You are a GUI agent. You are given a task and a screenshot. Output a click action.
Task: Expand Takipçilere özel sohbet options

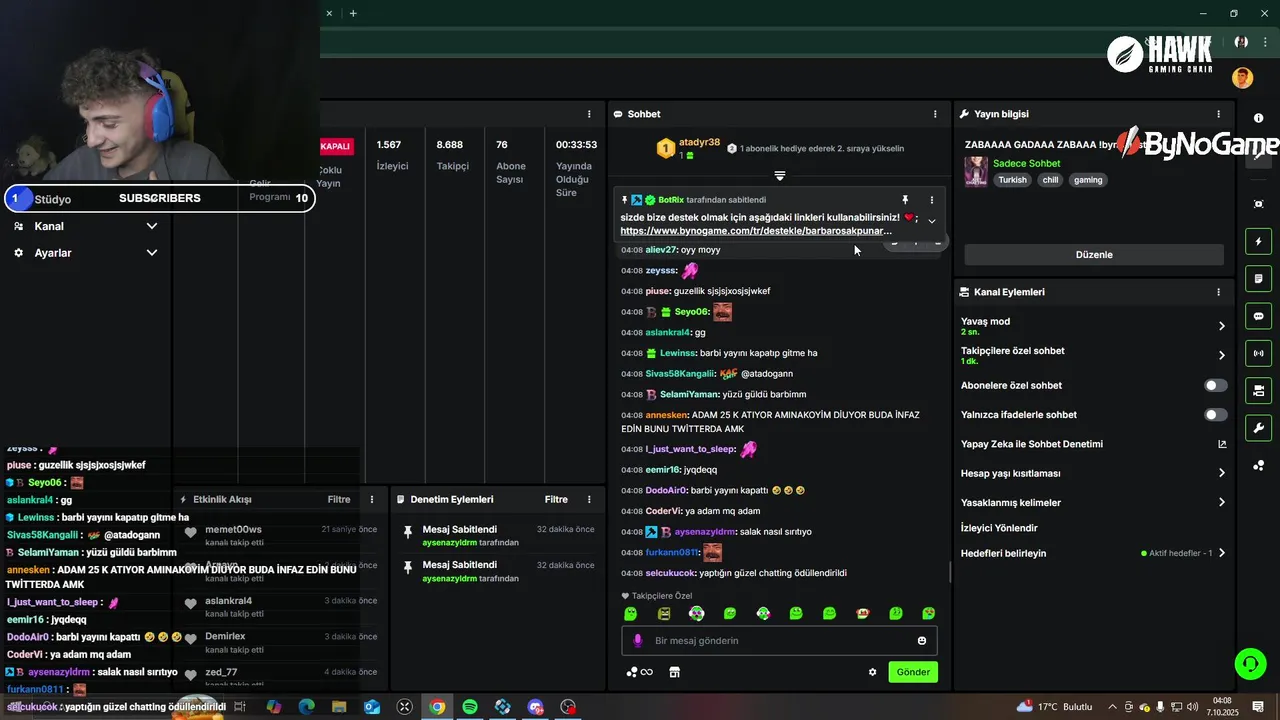click(x=1221, y=355)
